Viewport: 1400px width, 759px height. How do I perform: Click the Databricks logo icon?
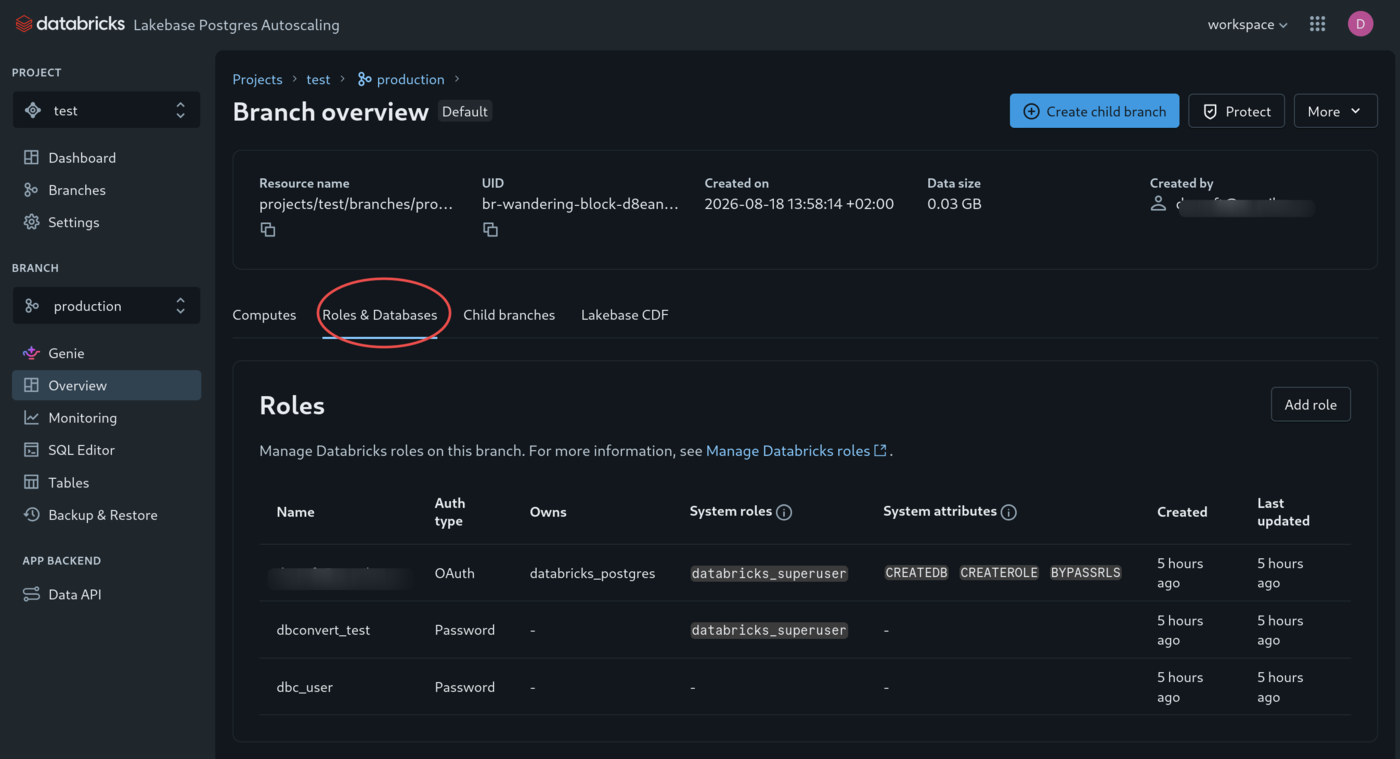pyautogui.click(x=23, y=24)
